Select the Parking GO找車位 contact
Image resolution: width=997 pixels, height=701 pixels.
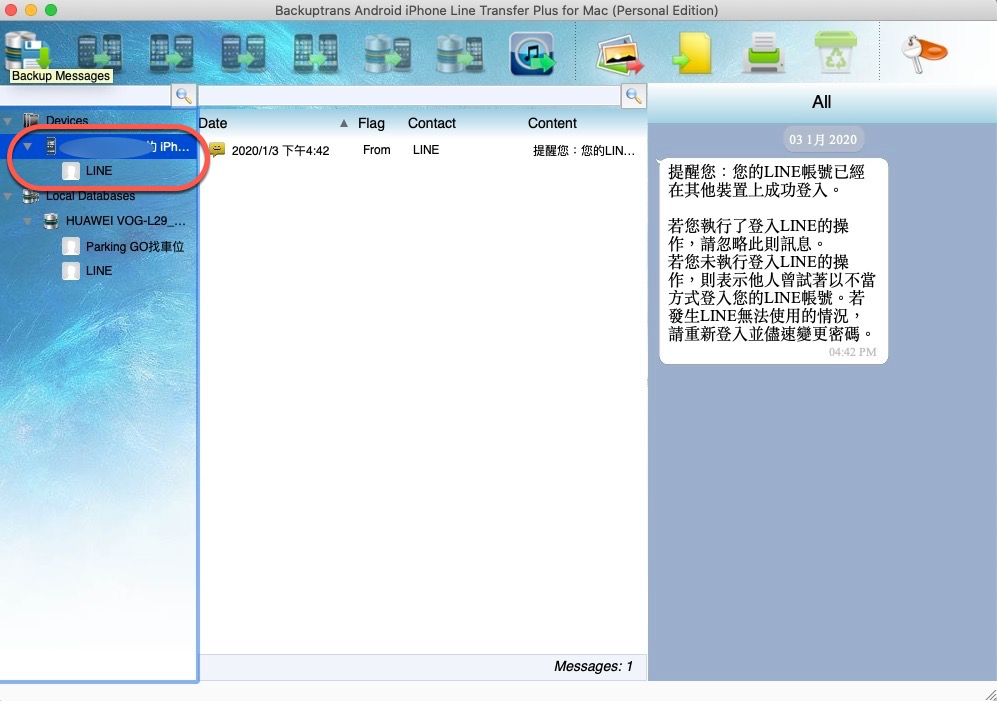coord(135,246)
